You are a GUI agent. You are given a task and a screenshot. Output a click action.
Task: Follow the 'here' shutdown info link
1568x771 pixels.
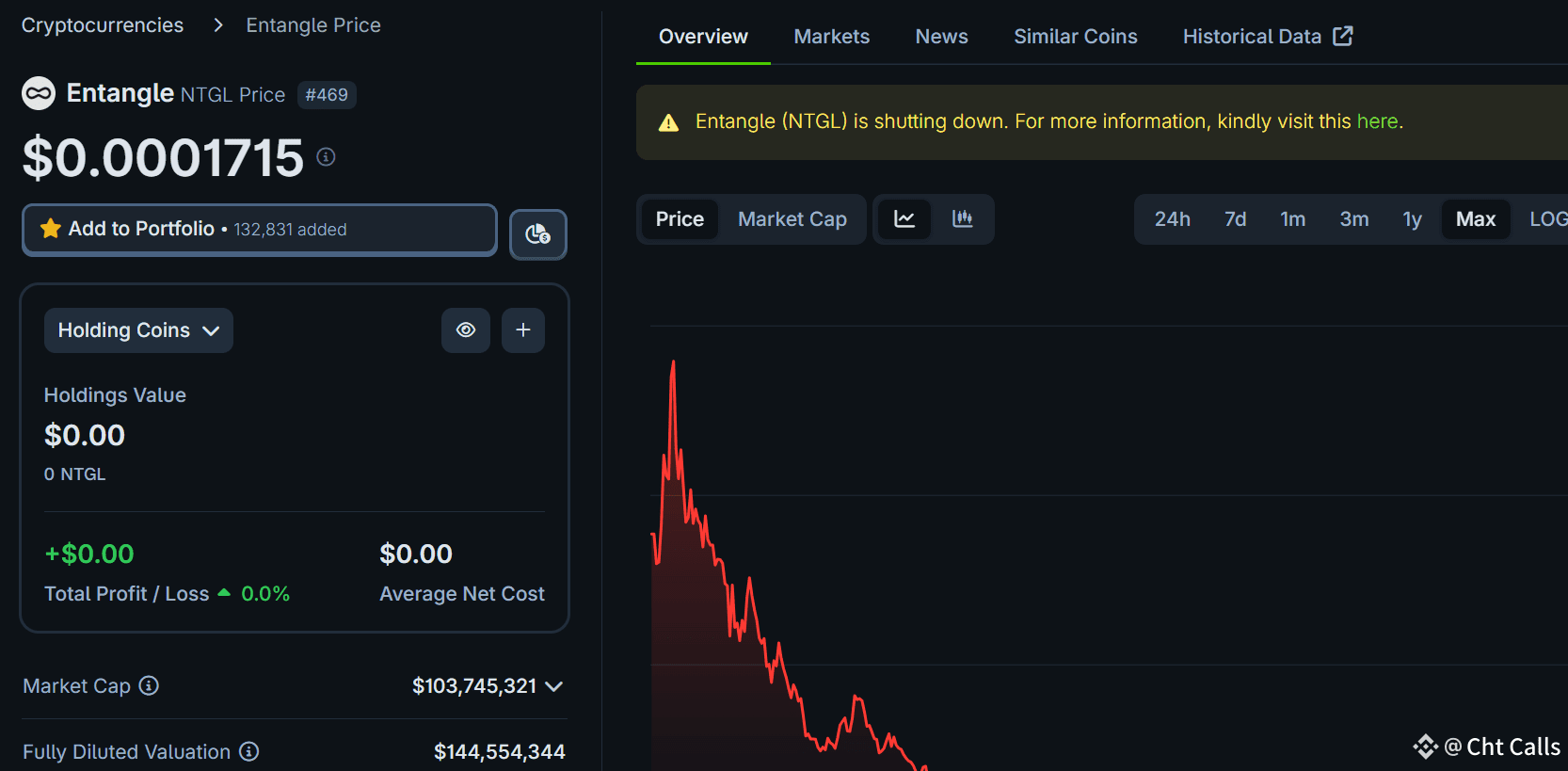click(x=1377, y=121)
